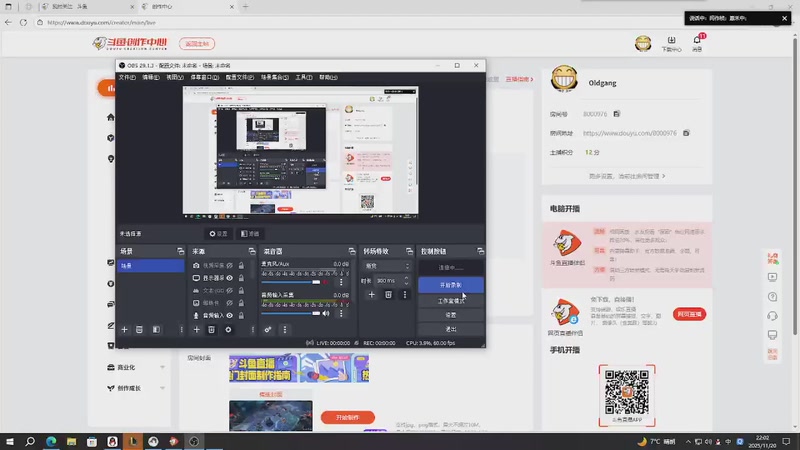Adjust the 300 ms duration spinner arrows
Image resolution: width=800 pixels, height=450 pixels.
point(407,281)
